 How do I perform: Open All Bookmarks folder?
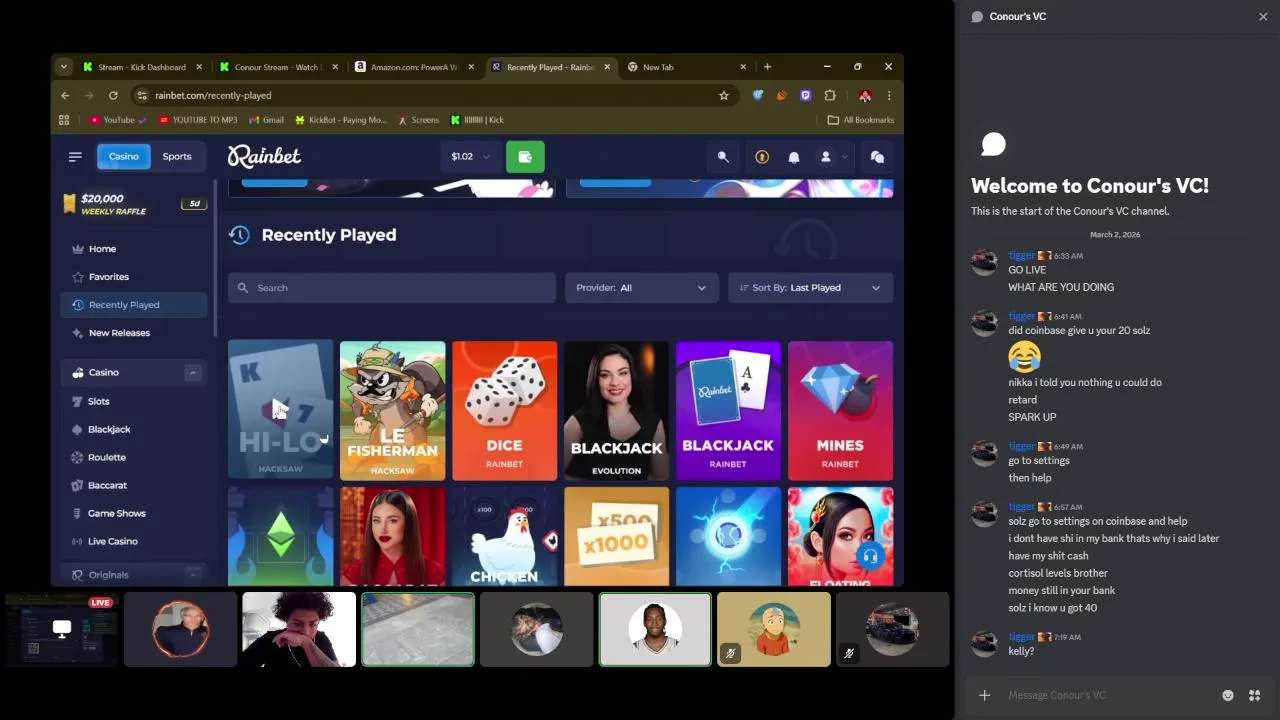pos(861,120)
